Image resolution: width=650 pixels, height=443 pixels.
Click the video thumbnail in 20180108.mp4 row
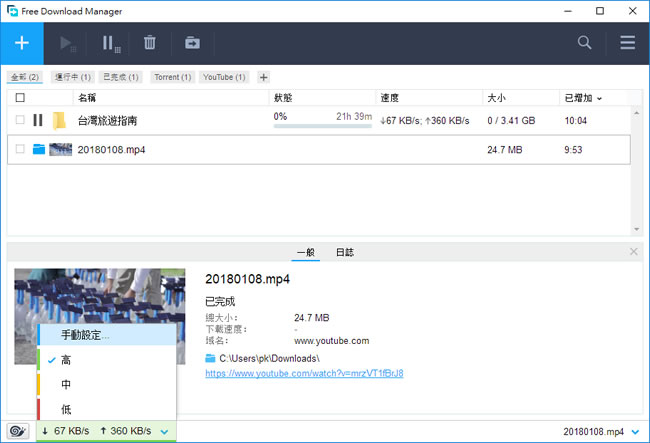(x=61, y=149)
